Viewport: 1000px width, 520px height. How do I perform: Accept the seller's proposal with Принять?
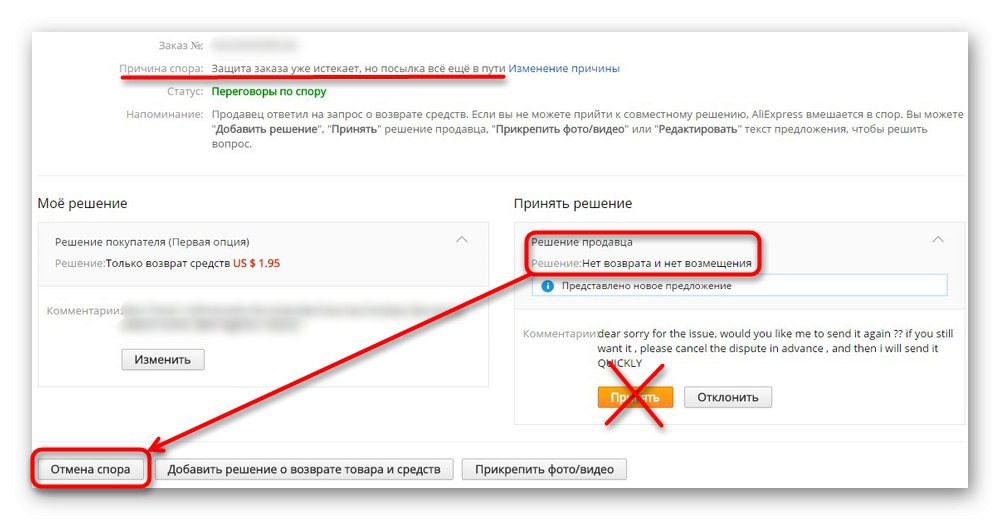click(635, 397)
